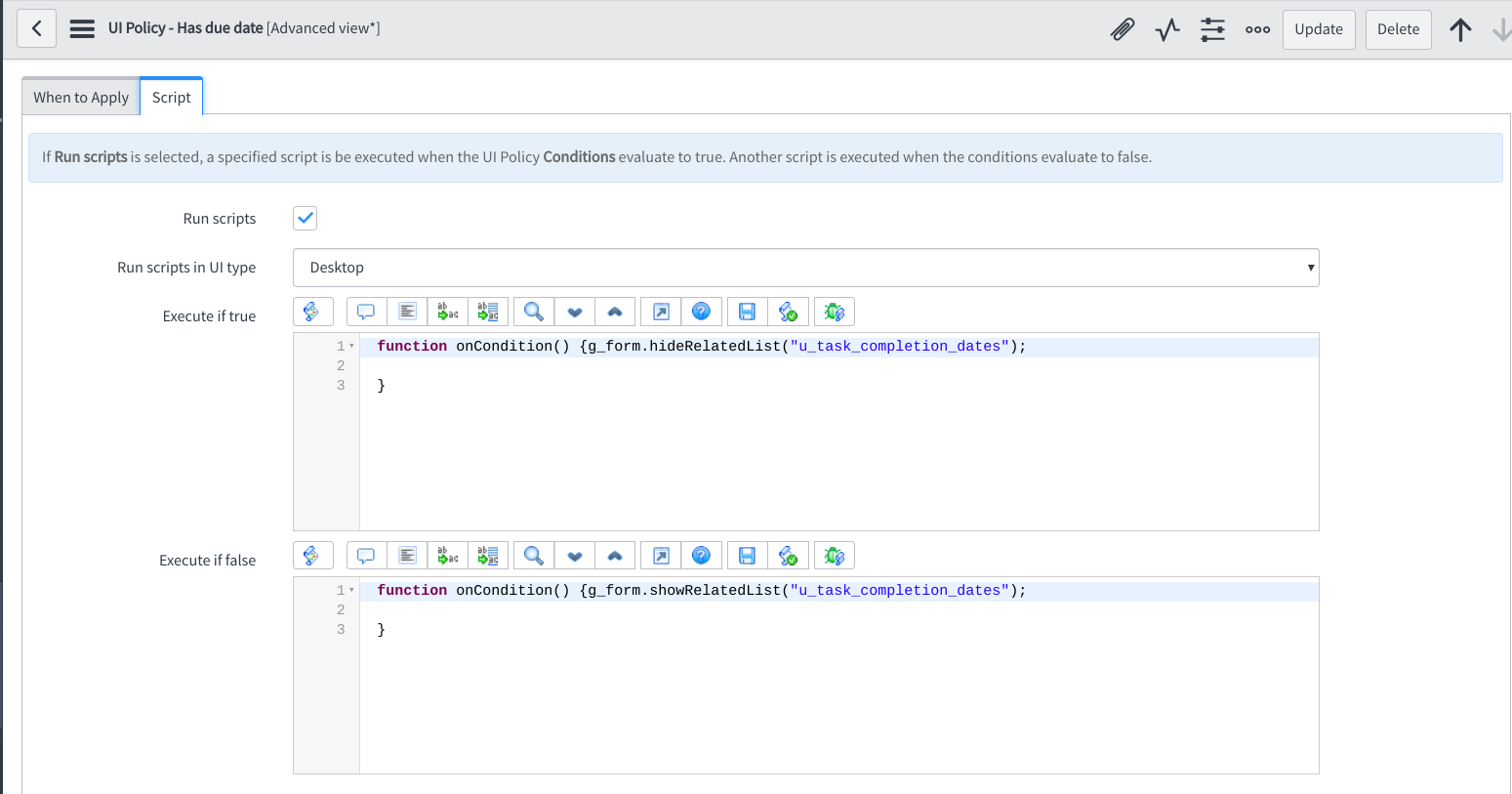Collapse line one in the Execute if true editor
1512x794 pixels.
click(351, 345)
